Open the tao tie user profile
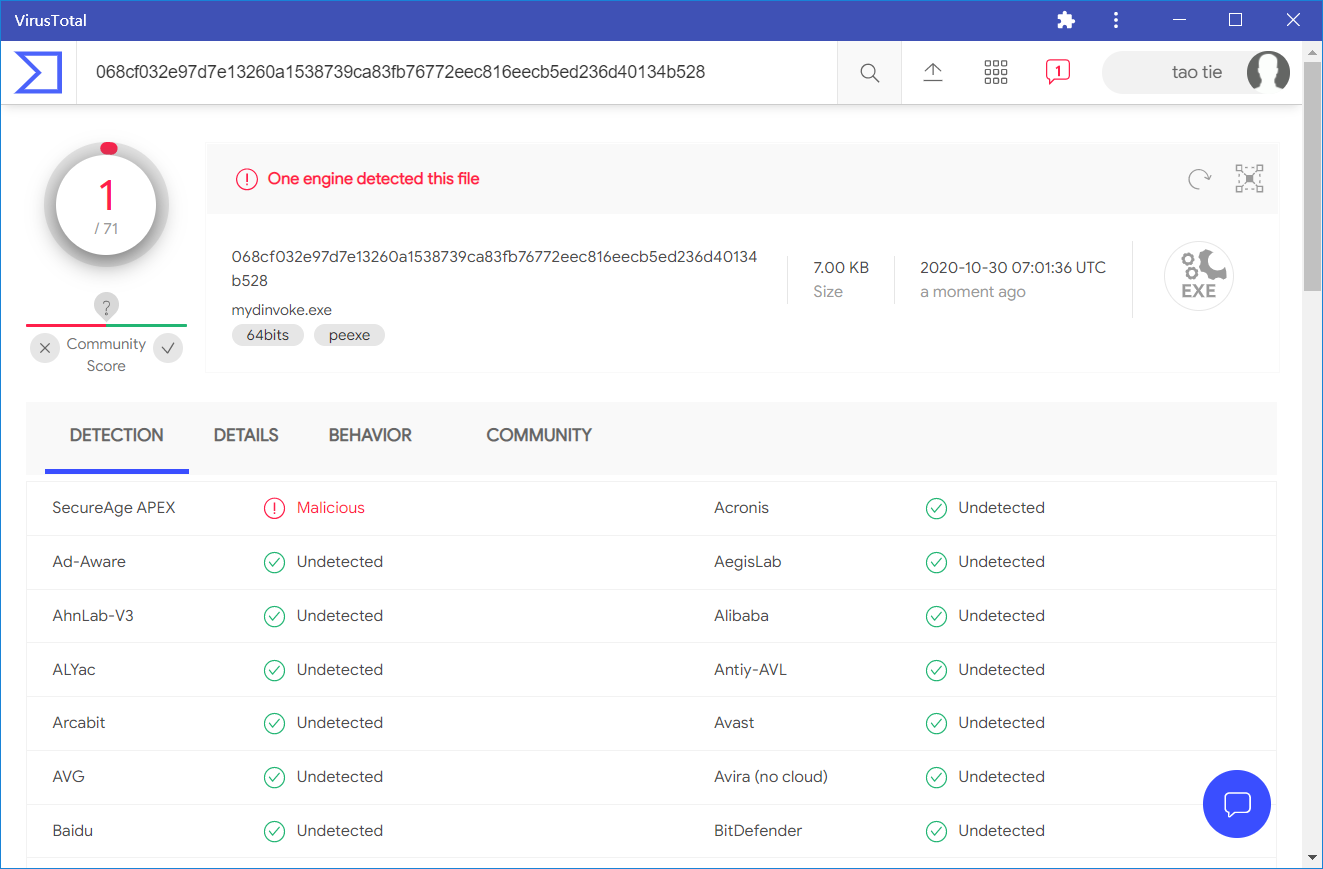This screenshot has width=1323, height=869. point(1196,72)
